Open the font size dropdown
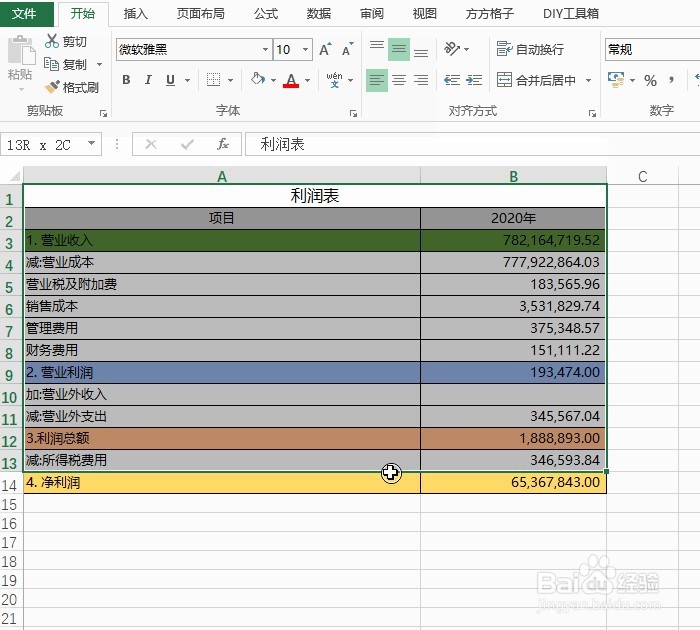The width and height of the screenshot is (700, 630). 305,49
